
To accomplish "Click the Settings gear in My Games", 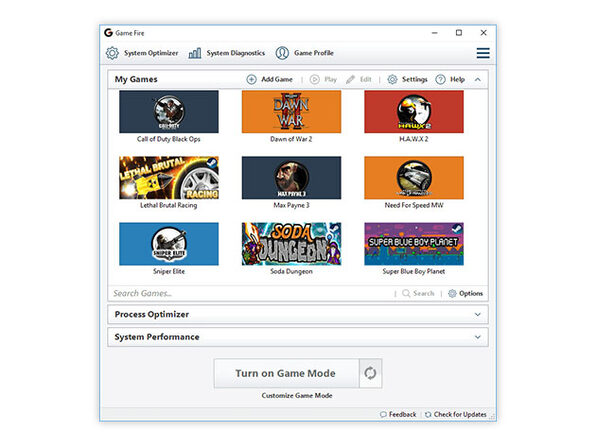I will point(392,79).
